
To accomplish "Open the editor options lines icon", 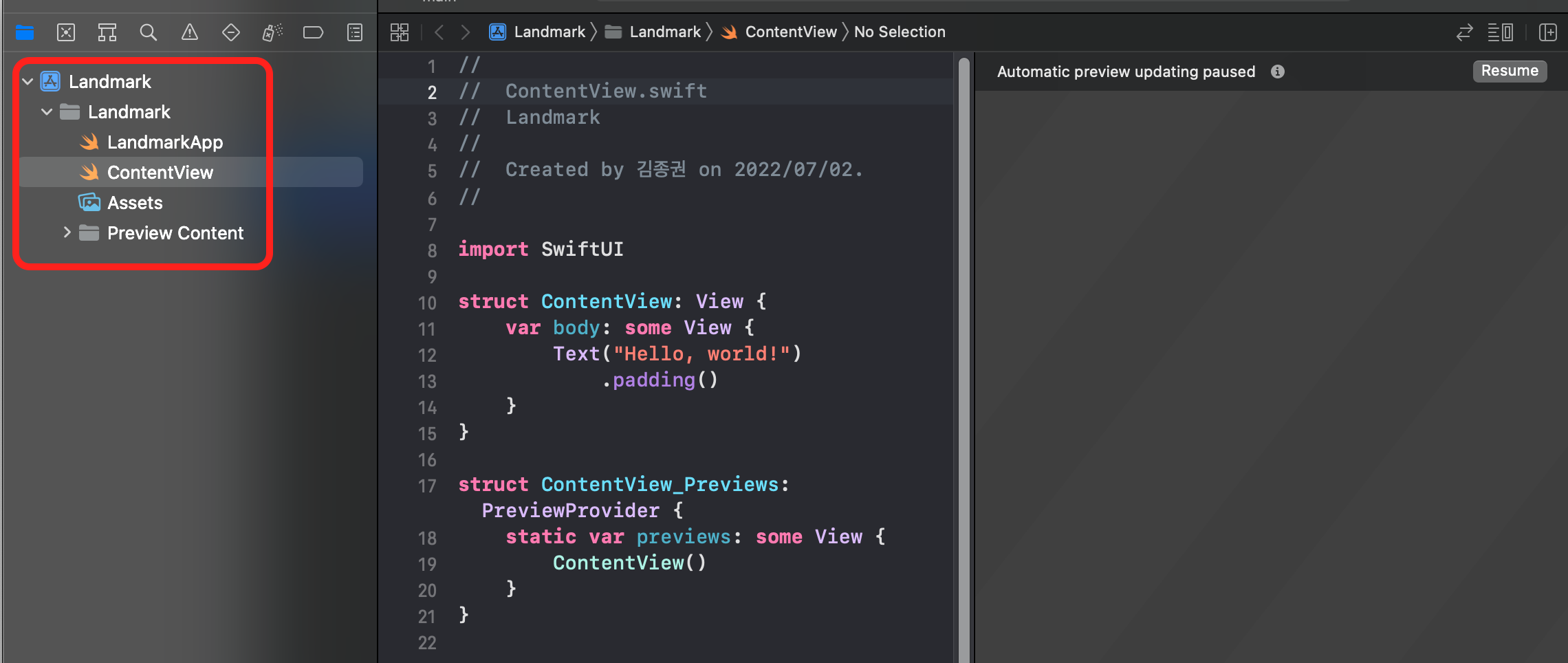I will 1501,32.
